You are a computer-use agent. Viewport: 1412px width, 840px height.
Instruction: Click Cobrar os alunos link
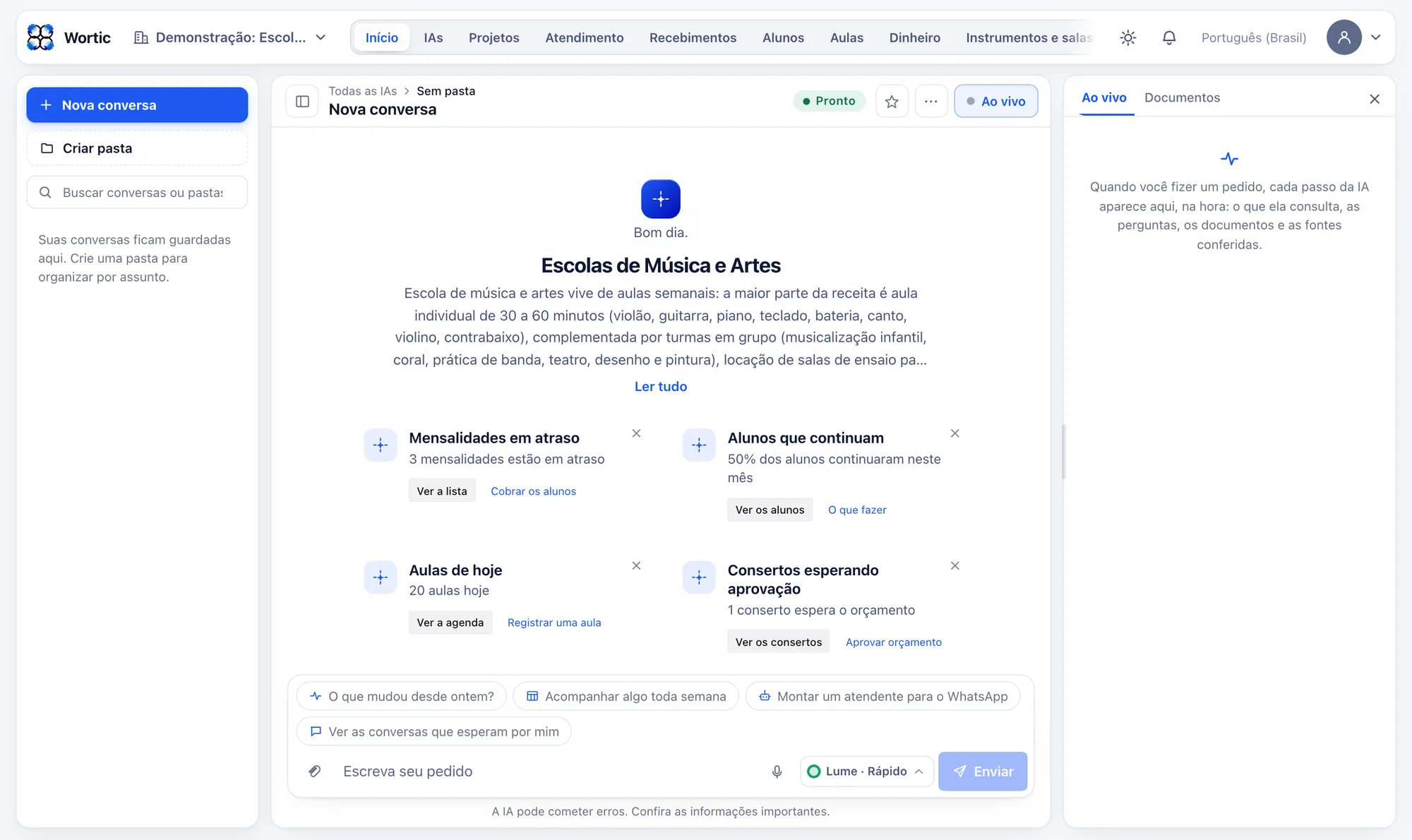click(x=533, y=491)
